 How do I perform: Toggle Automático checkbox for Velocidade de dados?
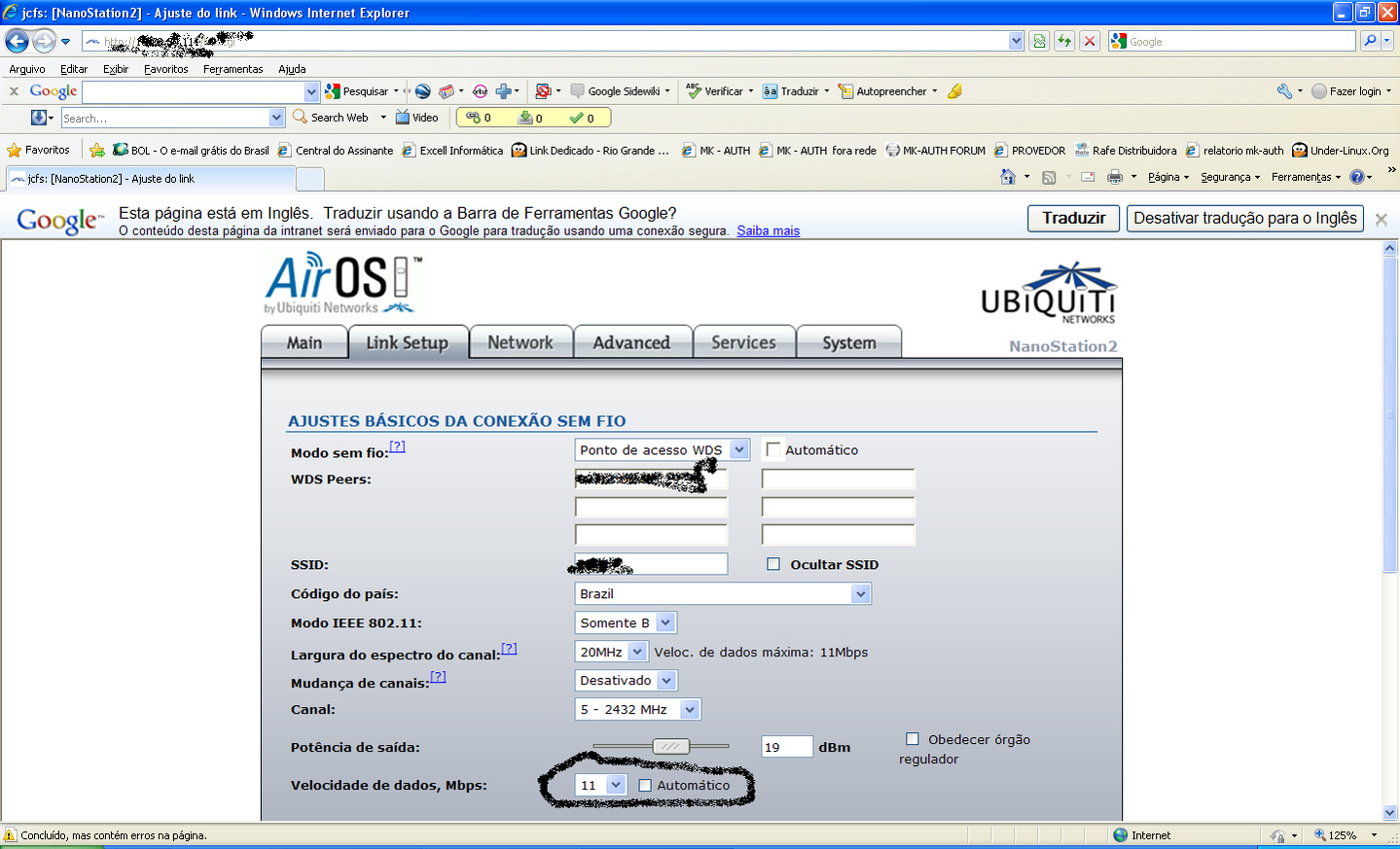[x=645, y=785]
